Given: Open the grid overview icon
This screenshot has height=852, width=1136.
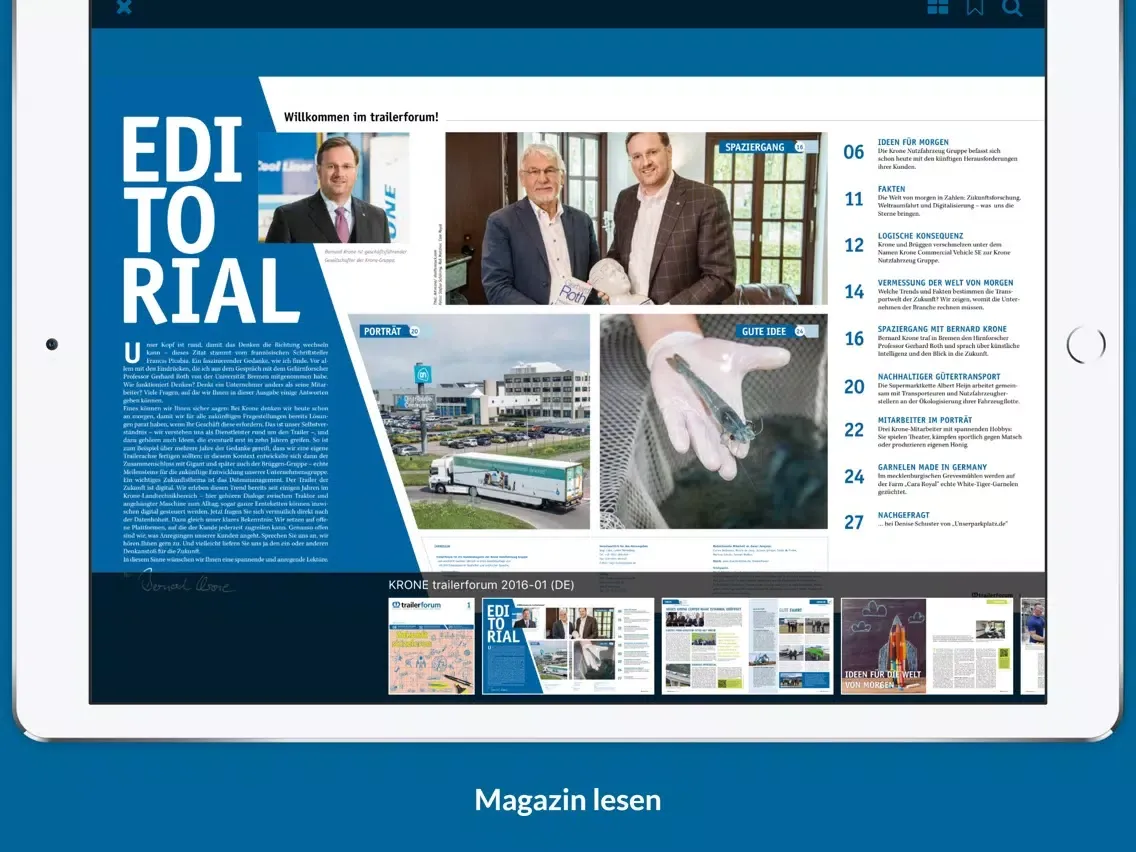Looking at the screenshot, I should [937, 7].
